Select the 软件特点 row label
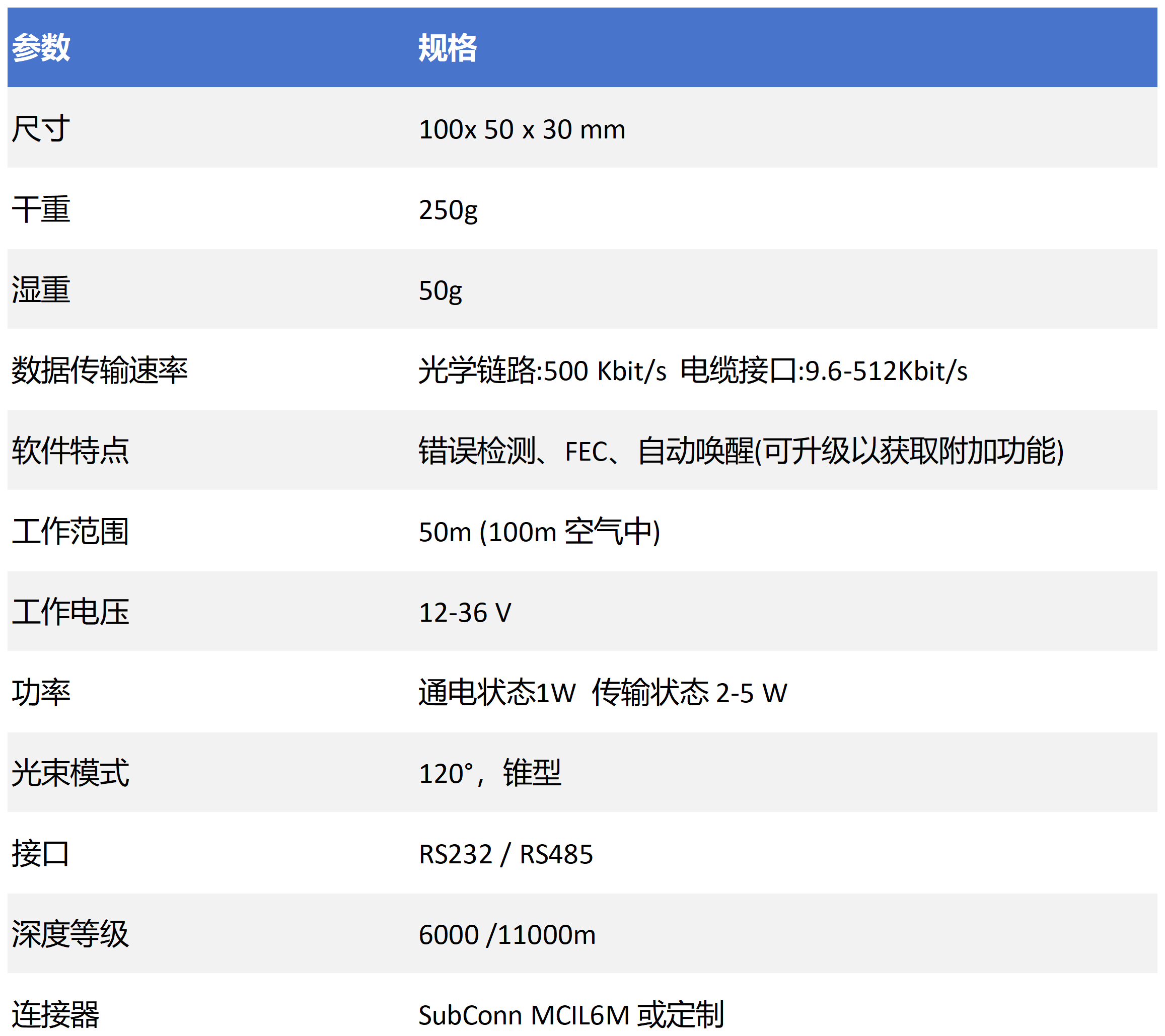This screenshot has width=1165, height=1036. click(x=70, y=451)
